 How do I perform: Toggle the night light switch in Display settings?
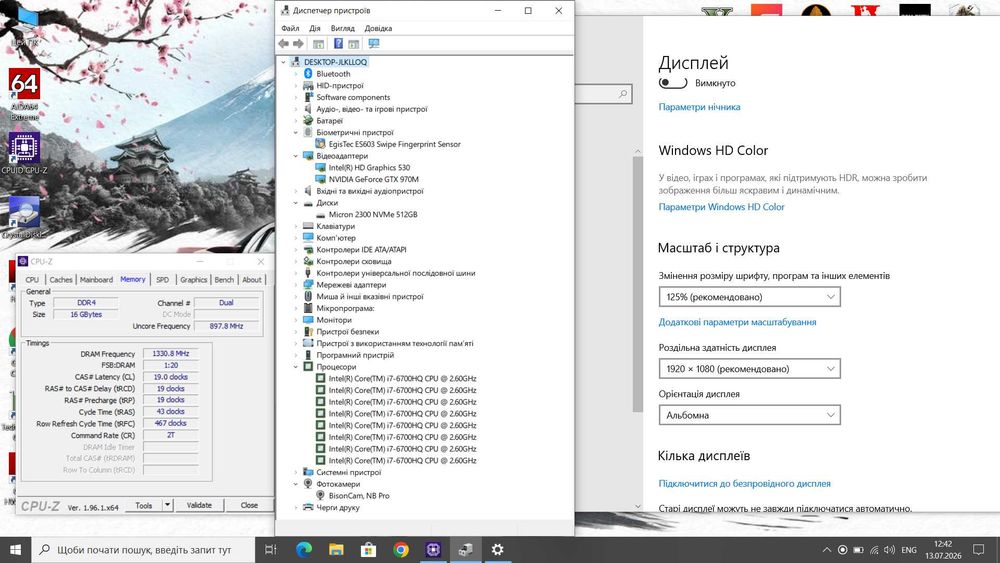tap(673, 83)
